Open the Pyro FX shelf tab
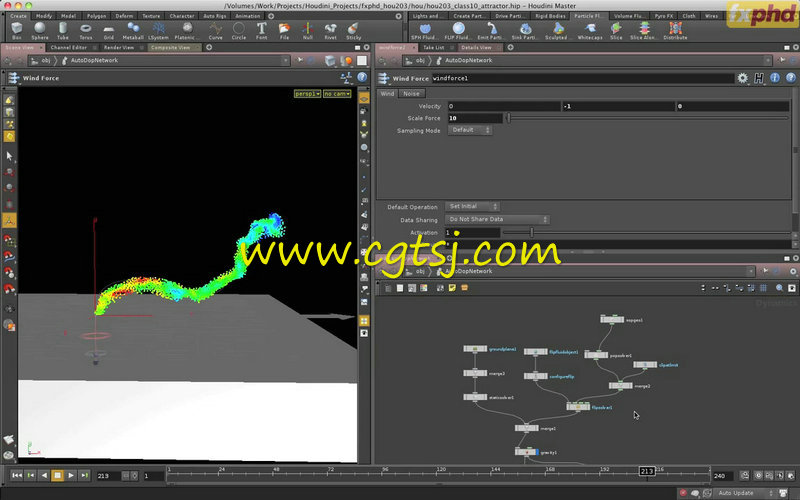 (663, 16)
